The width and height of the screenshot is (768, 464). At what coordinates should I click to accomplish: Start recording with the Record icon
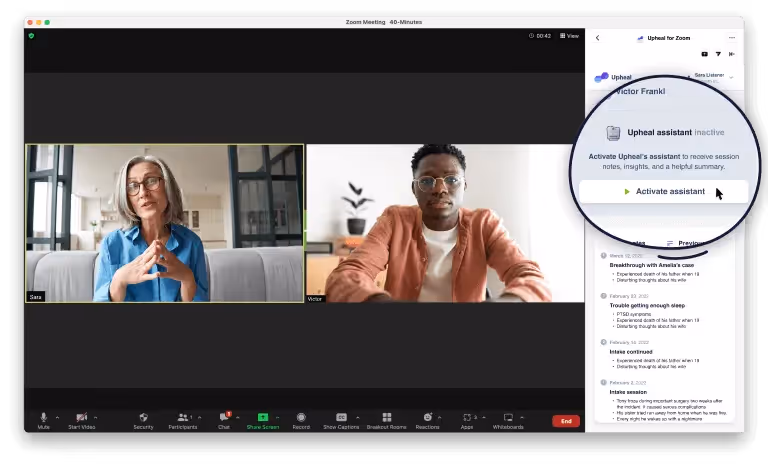pos(301,417)
